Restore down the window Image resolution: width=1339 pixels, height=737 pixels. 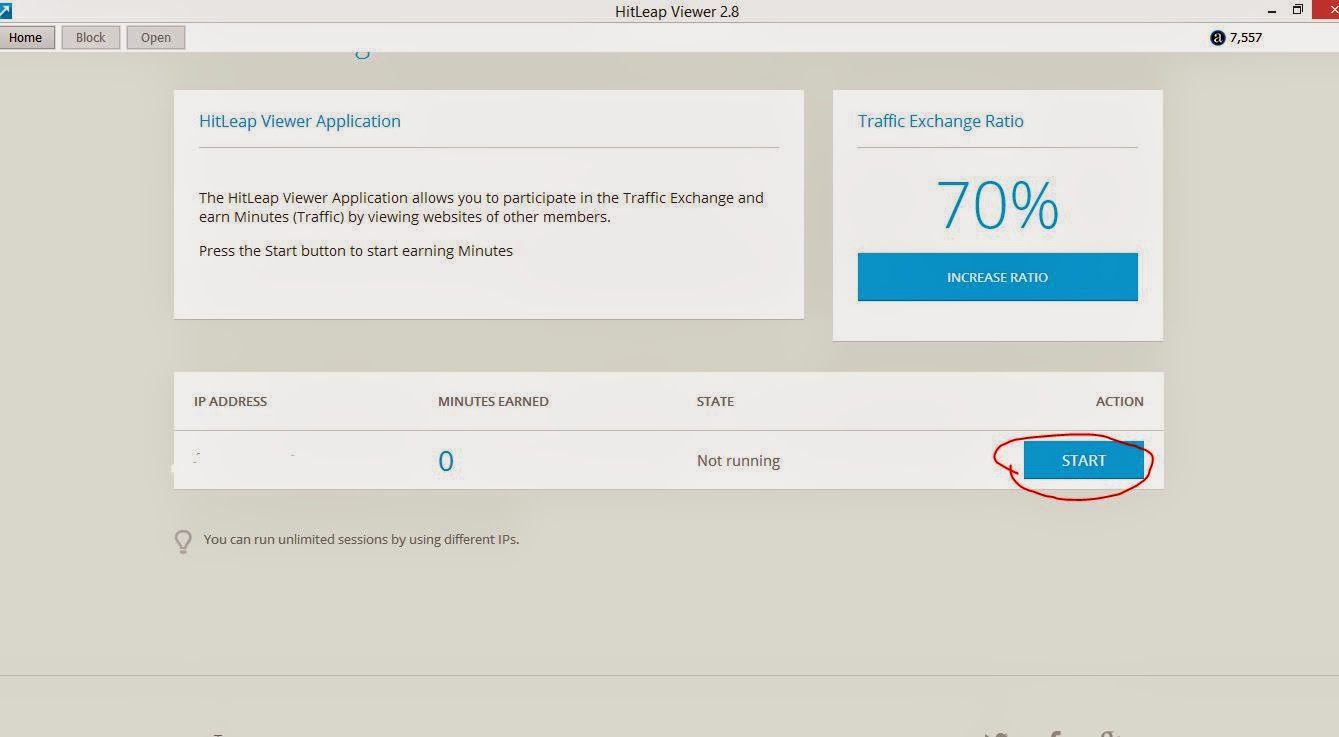point(1298,9)
